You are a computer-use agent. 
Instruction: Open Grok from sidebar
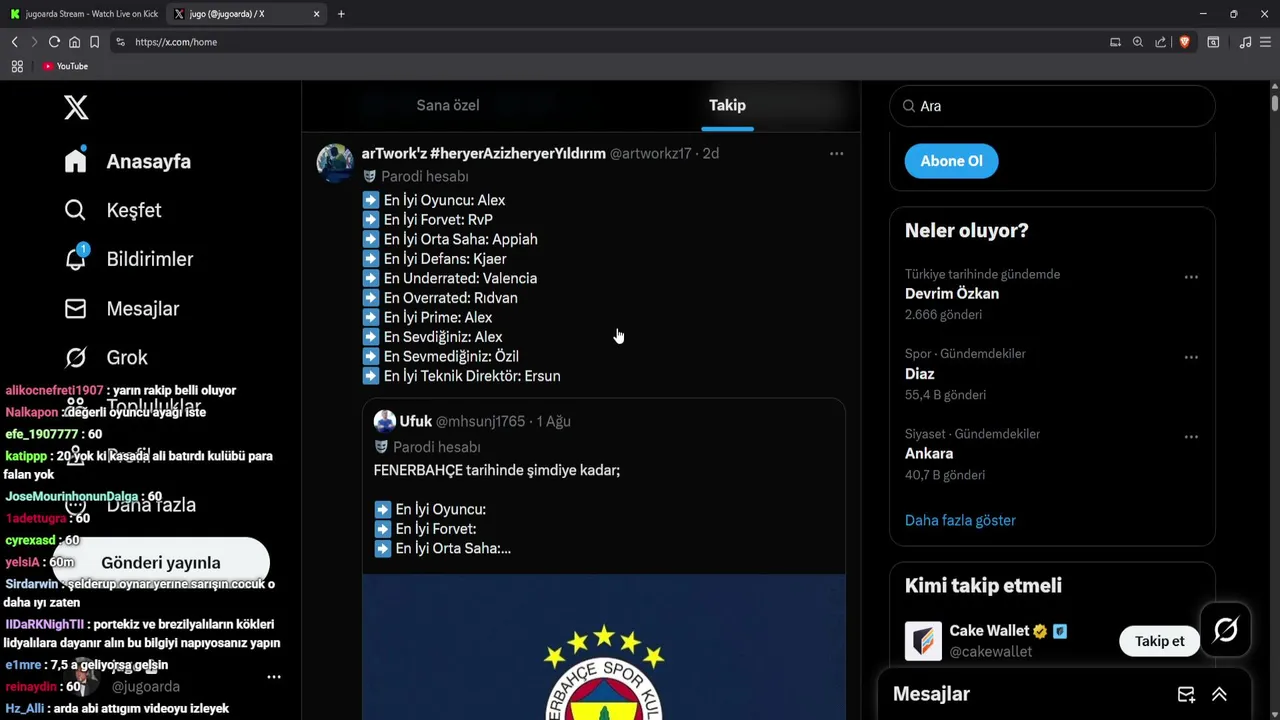coord(106,357)
